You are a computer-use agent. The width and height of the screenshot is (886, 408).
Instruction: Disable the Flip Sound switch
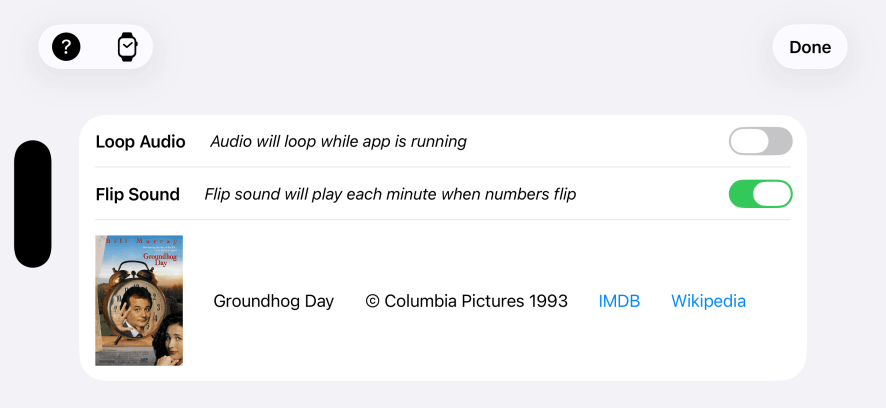[x=760, y=194]
